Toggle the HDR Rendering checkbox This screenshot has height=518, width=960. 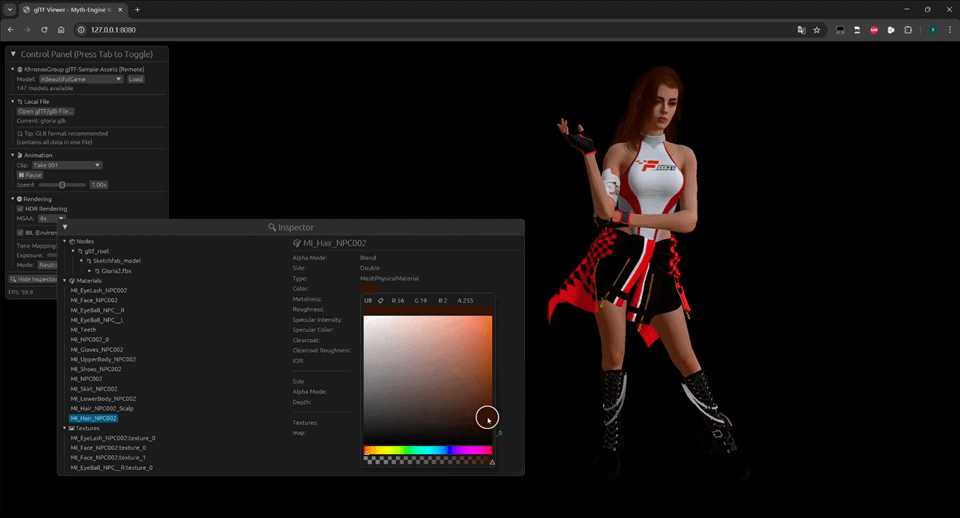20,208
